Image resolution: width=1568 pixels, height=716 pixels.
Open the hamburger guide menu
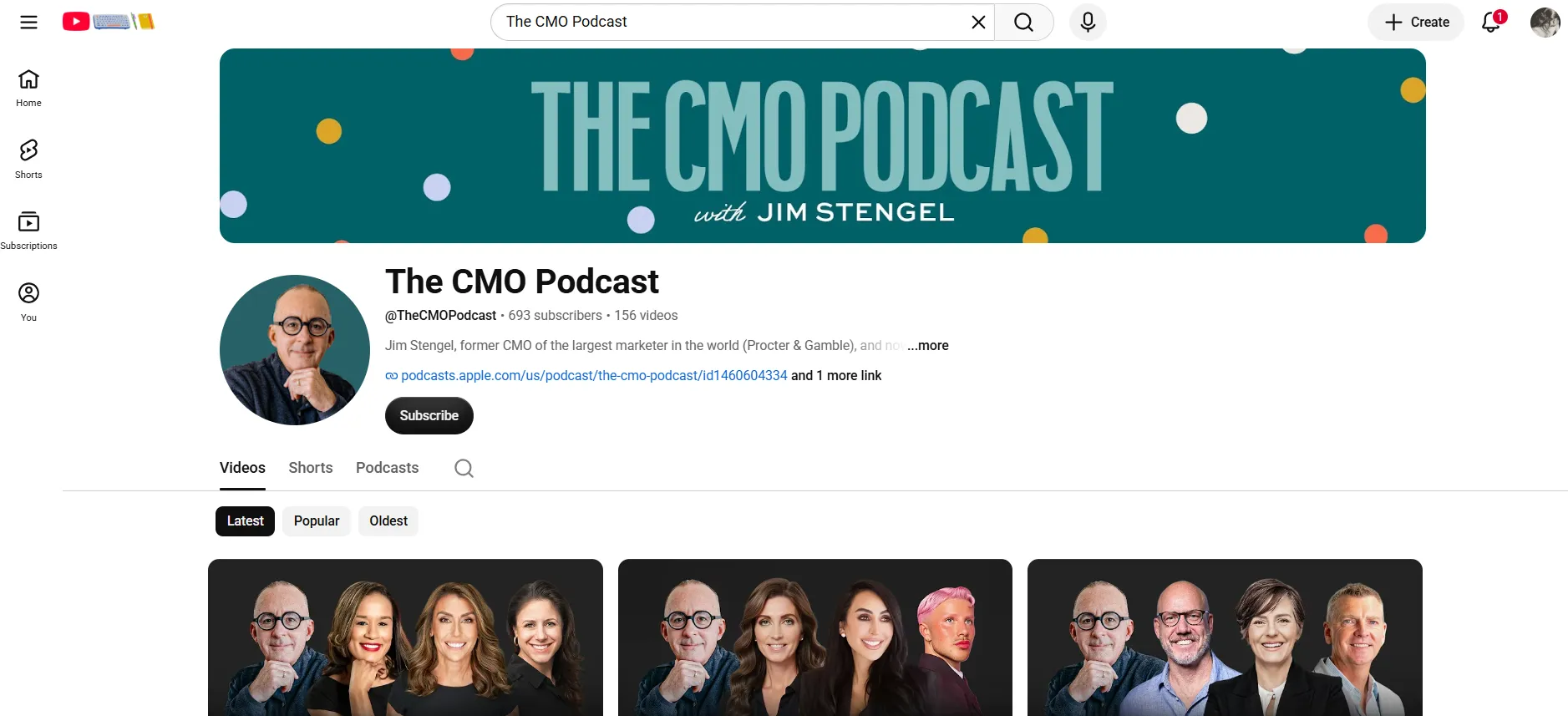coord(28,22)
